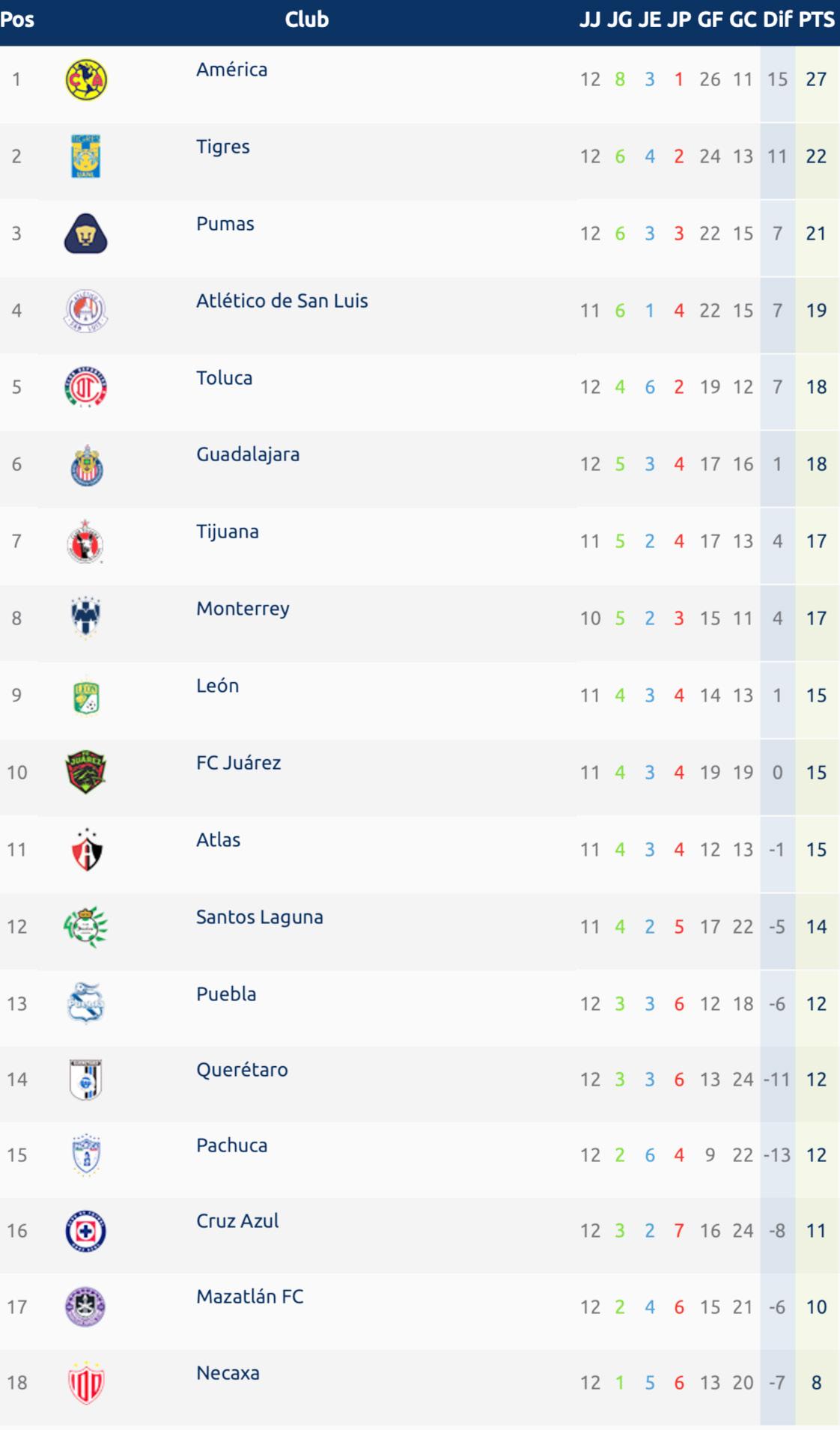Click the León club name
Image resolution: width=840 pixels, height=1430 pixels.
point(218,686)
